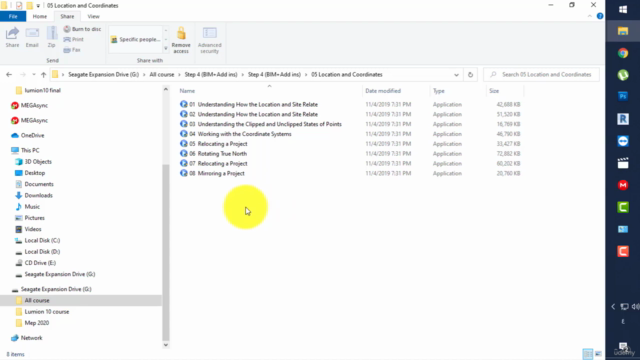Click the Refresh button by address bar
This screenshot has width=640, height=360.
470,75
